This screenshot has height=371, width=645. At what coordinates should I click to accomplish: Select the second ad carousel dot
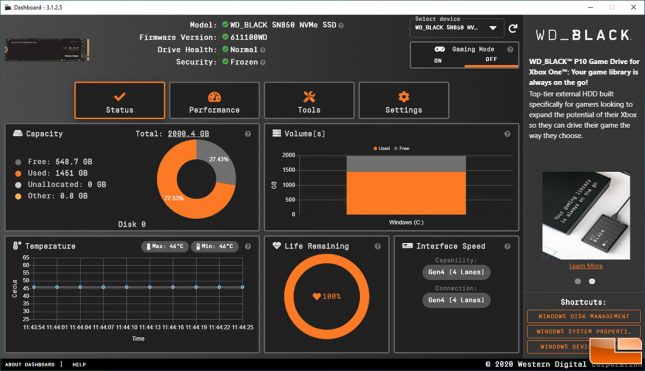coord(592,281)
